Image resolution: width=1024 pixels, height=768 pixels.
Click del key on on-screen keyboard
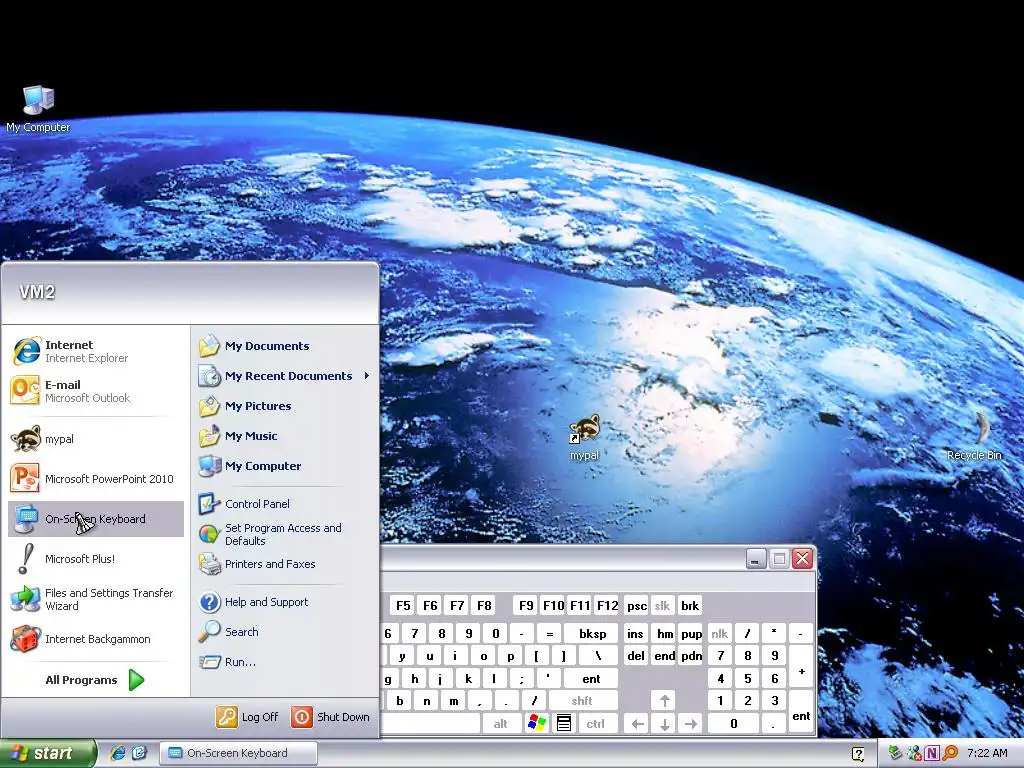coord(635,656)
